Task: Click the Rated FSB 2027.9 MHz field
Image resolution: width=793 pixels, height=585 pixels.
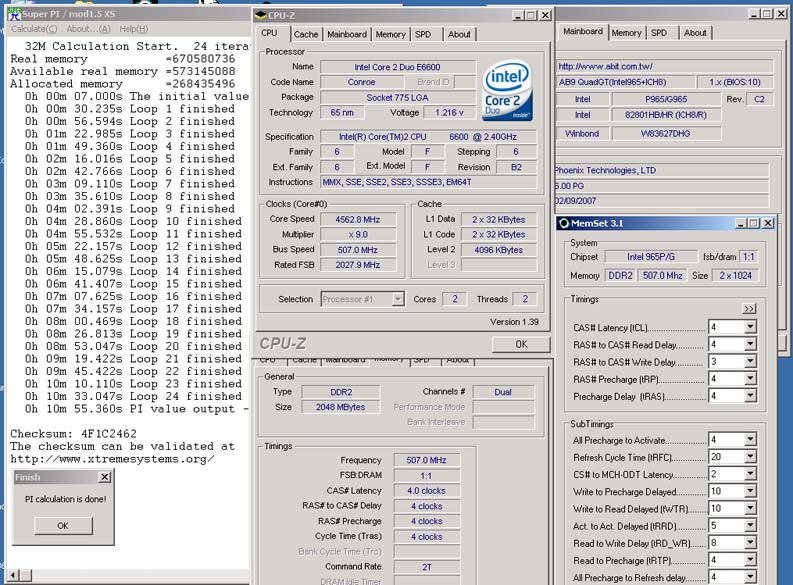Action: pos(358,265)
